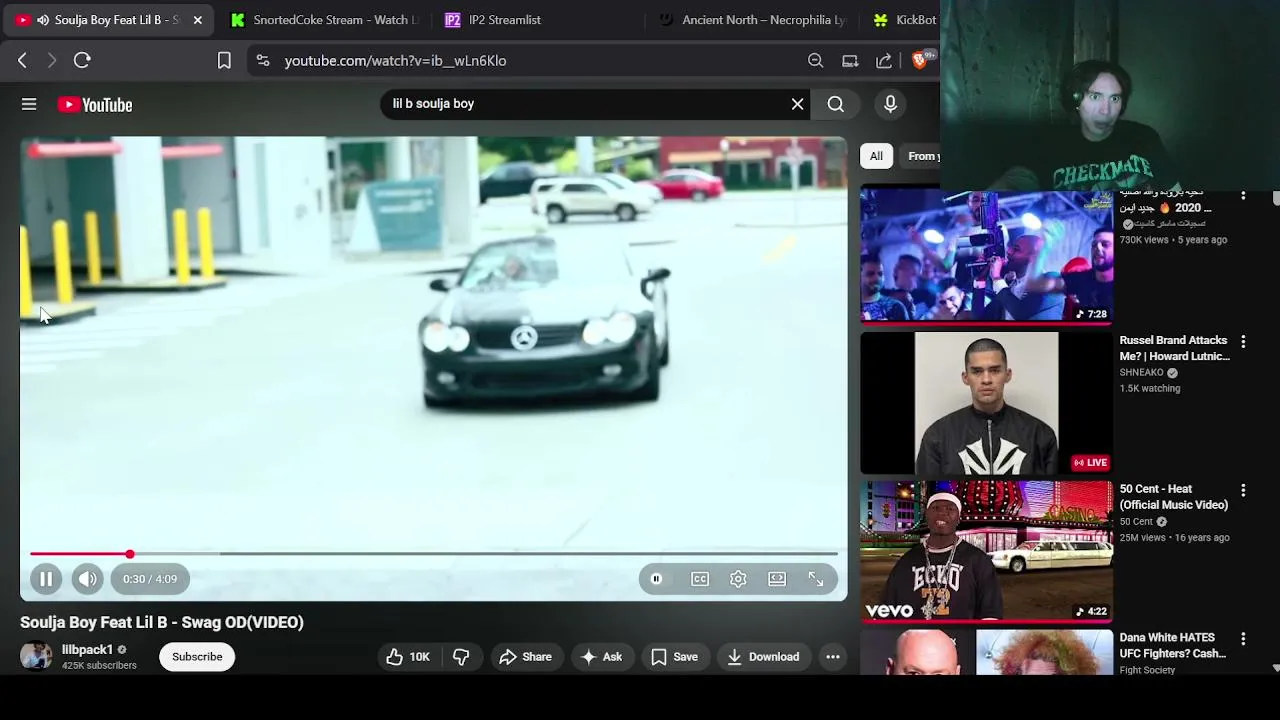Click the page scrollbar down arrow
This screenshot has height=720, width=1280.
1275,667
